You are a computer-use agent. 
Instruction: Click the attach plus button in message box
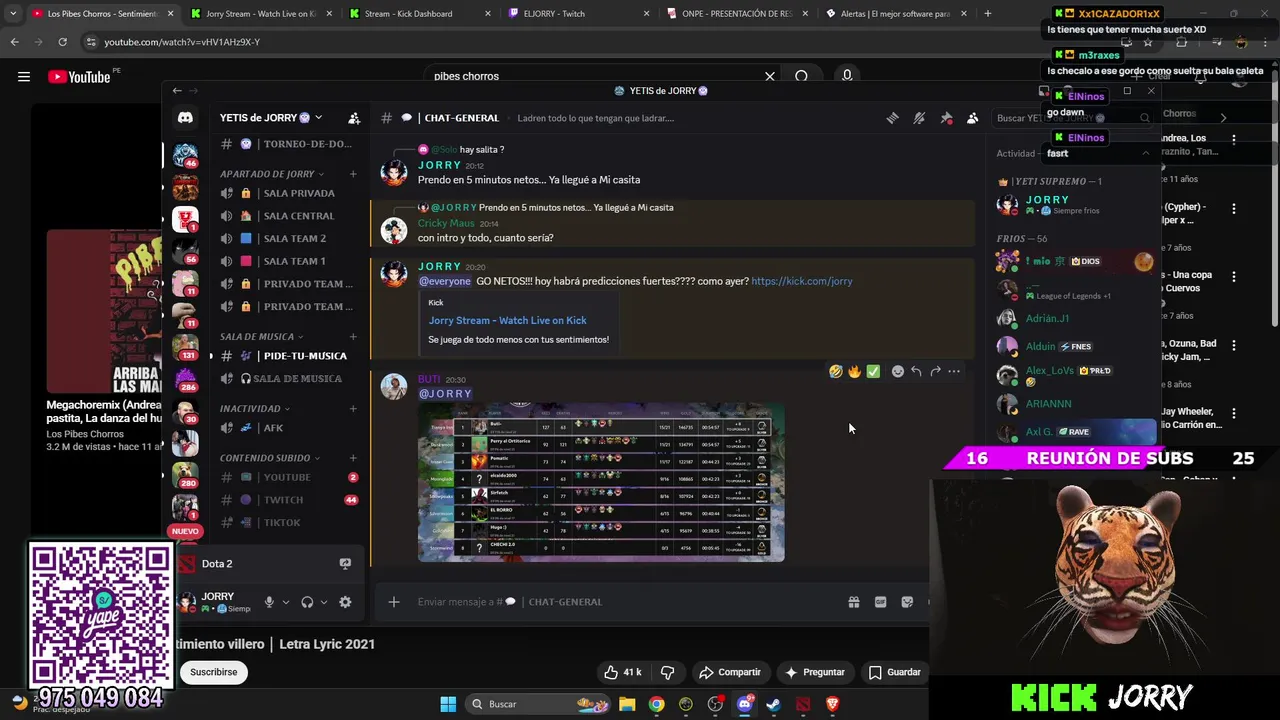point(394,602)
